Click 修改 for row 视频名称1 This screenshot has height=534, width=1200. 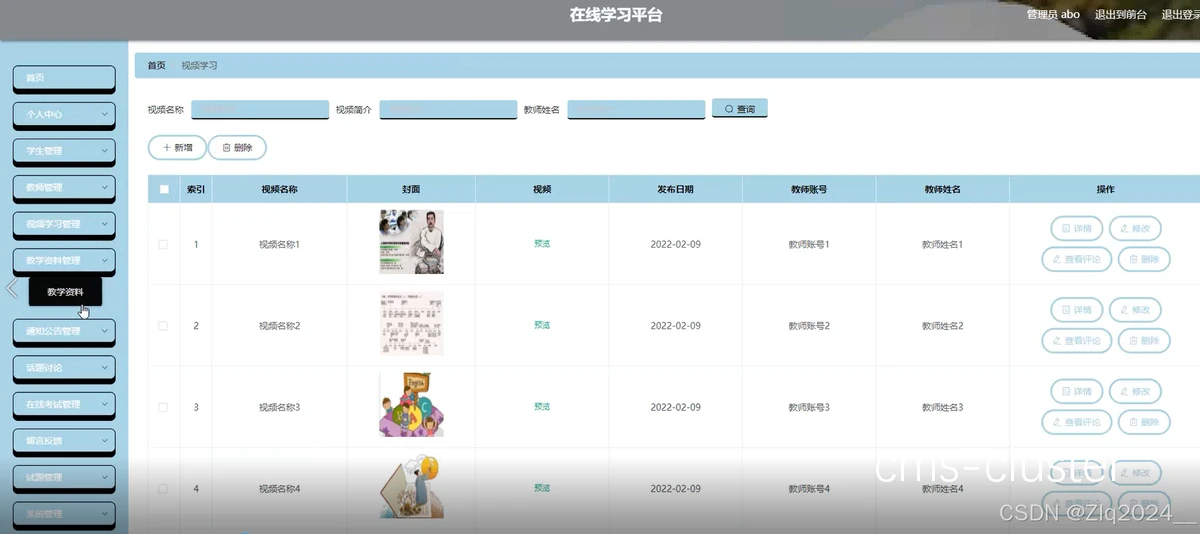[x=1135, y=228]
